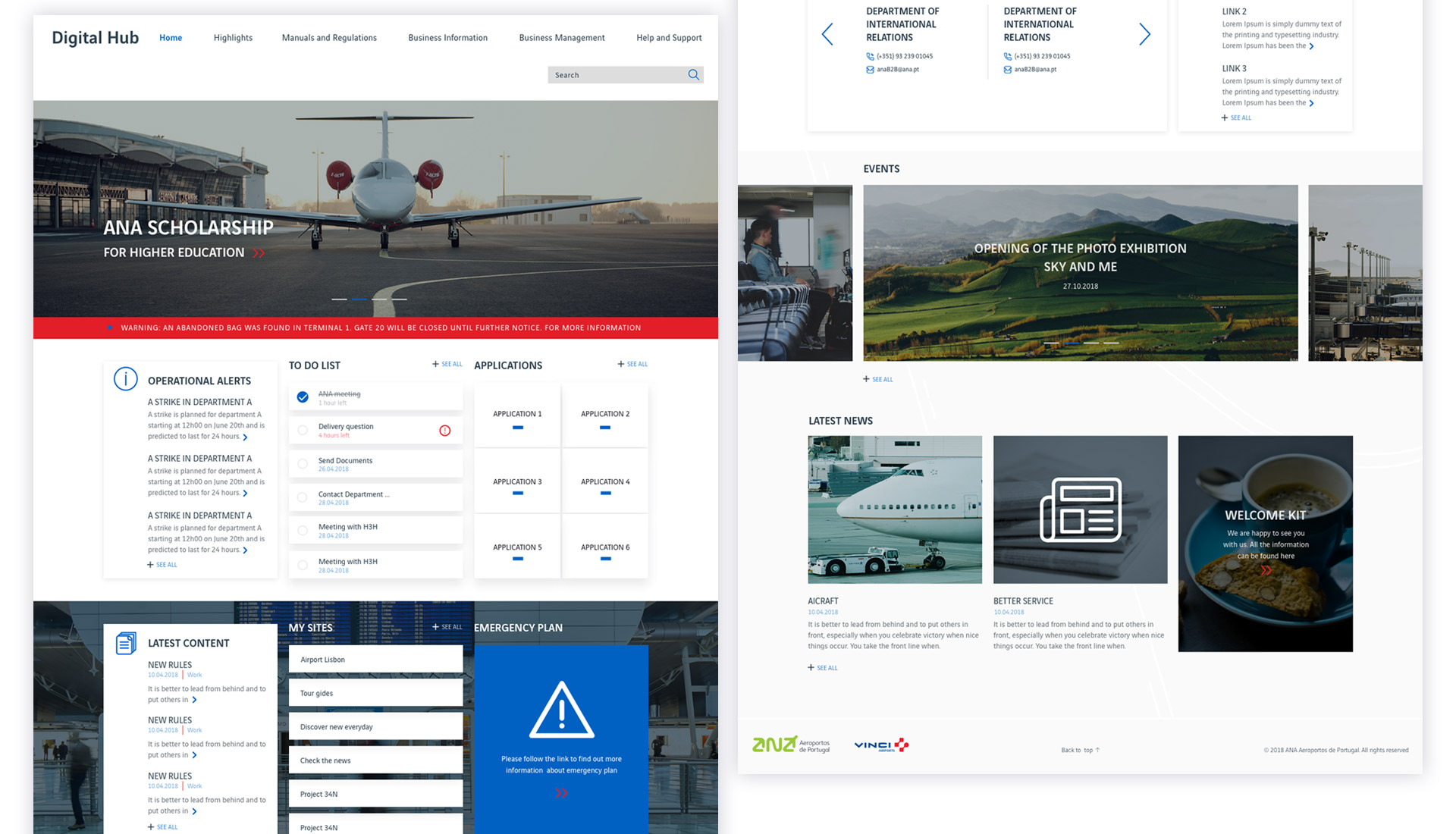The height and width of the screenshot is (834, 1456).
Task: Open the Business Management menu
Action: tap(561, 38)
